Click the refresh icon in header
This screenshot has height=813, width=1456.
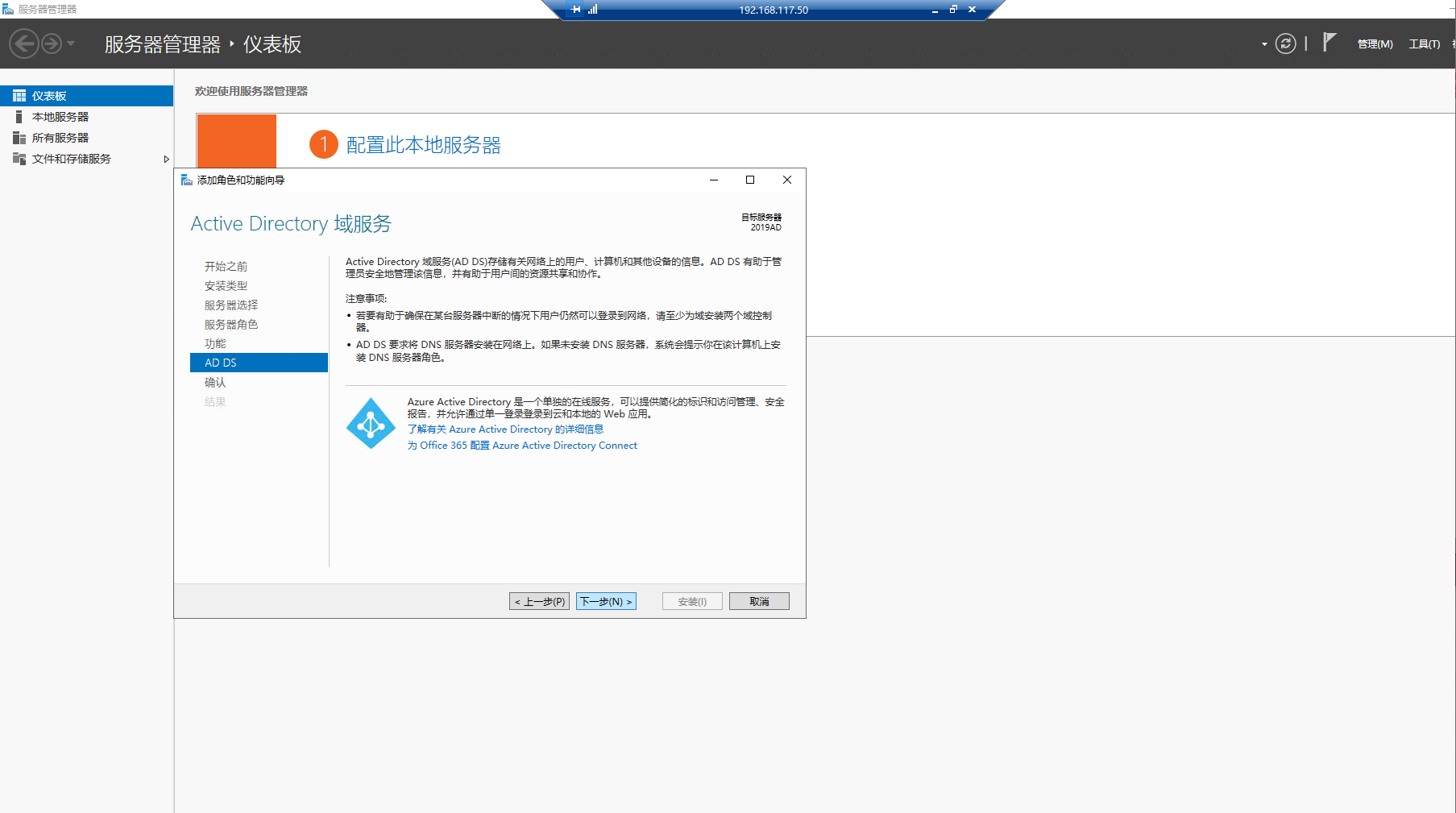[1286, 44]
